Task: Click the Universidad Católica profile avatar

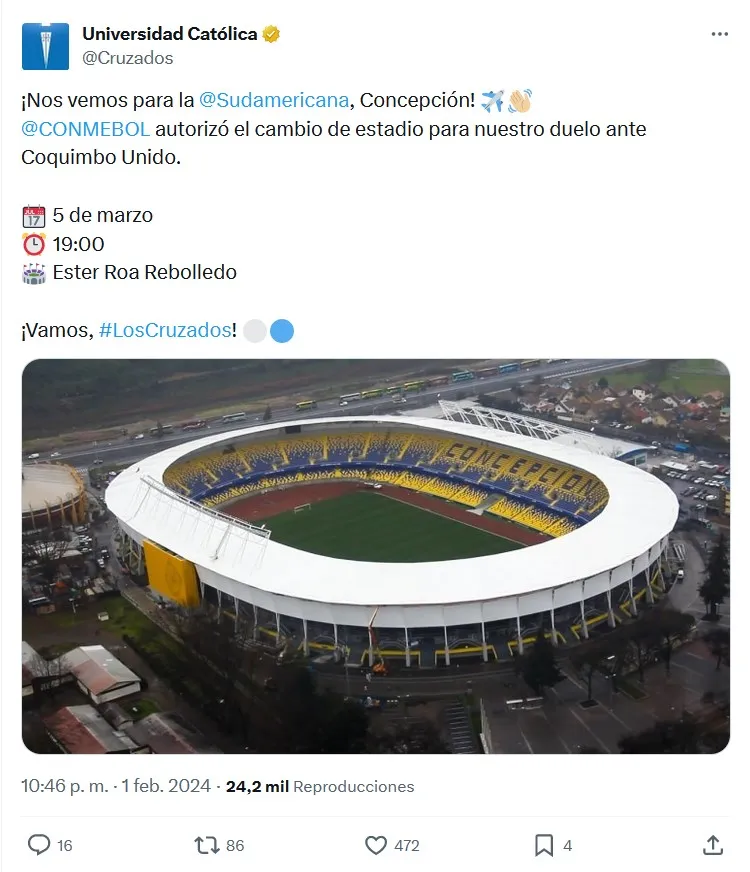Action: [x=45, y=46]
